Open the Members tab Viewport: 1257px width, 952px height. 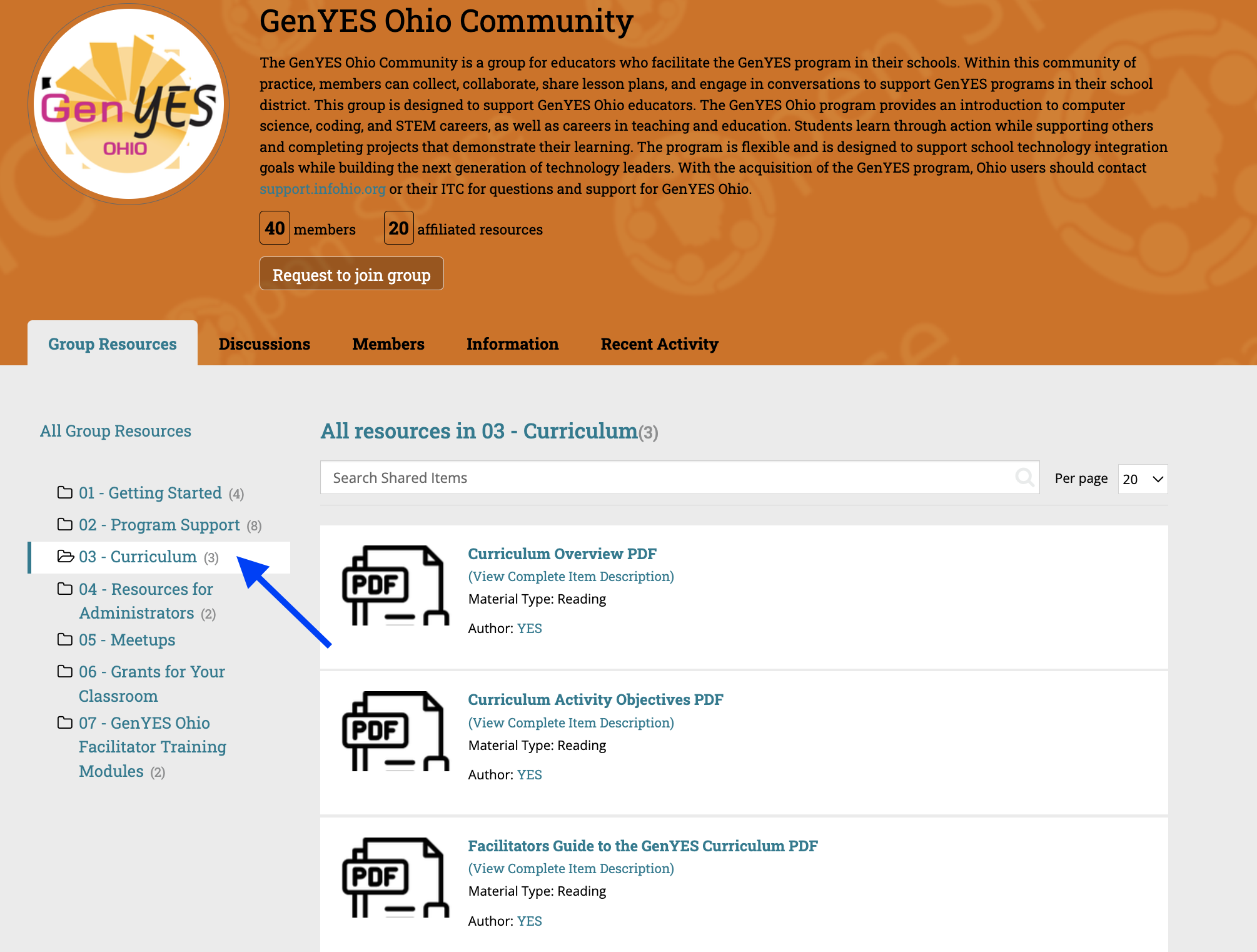coord(388,344)
